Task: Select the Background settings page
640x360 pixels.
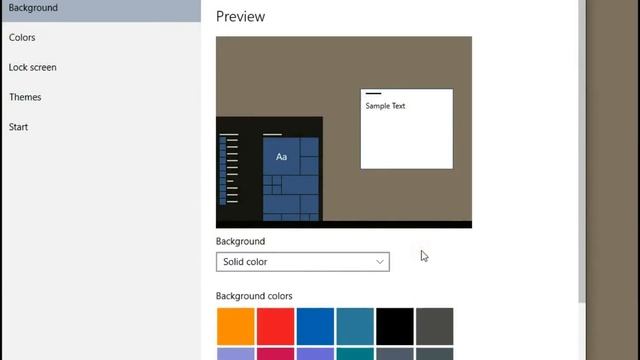Action: [x=101, y=10]
